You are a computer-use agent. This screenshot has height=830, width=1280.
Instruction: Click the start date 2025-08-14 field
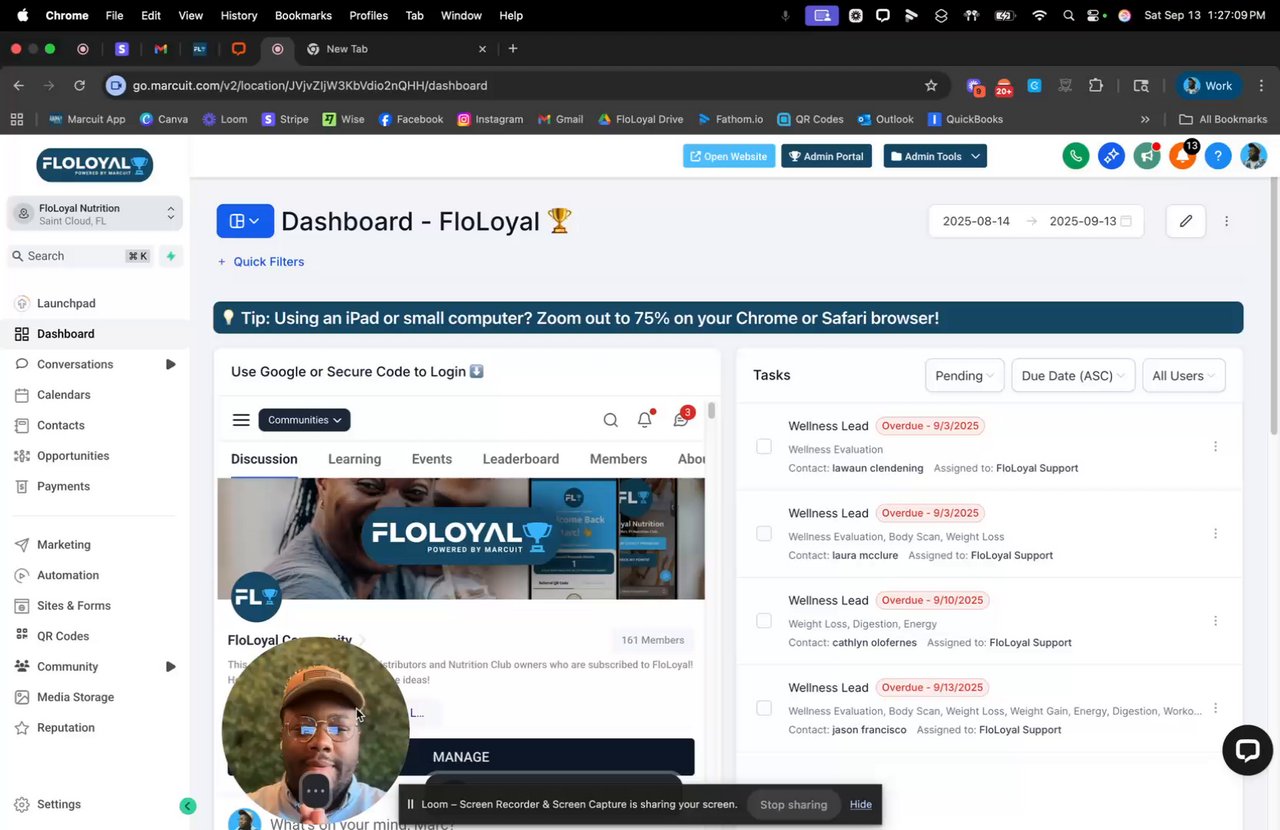tap(976, 221)
